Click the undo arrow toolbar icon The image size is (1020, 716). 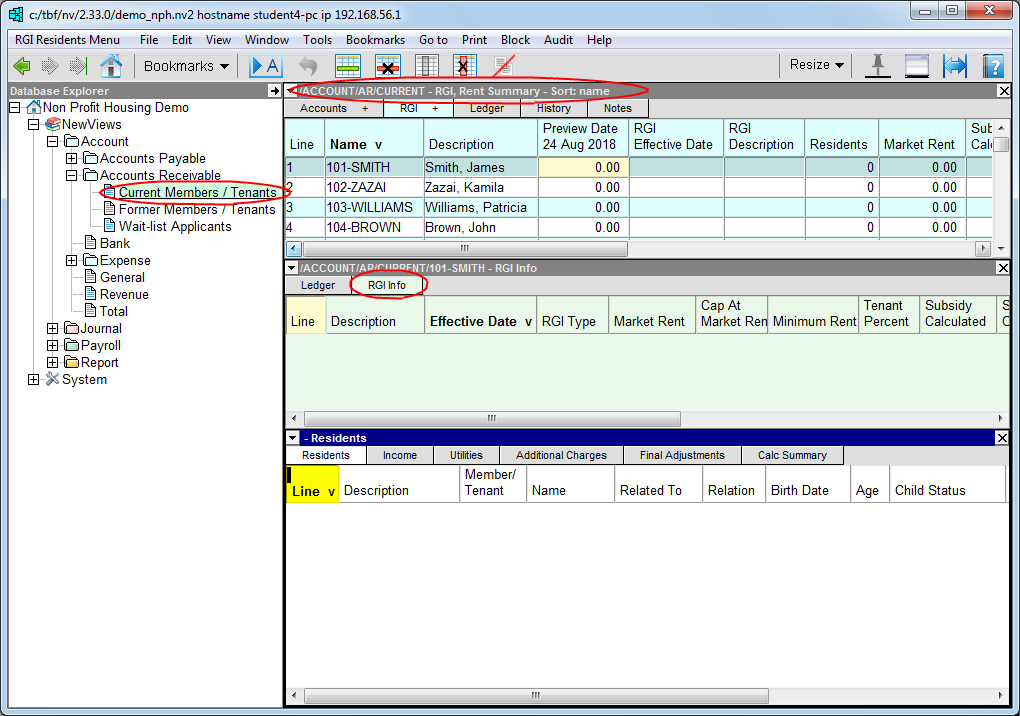coord(308,66)
